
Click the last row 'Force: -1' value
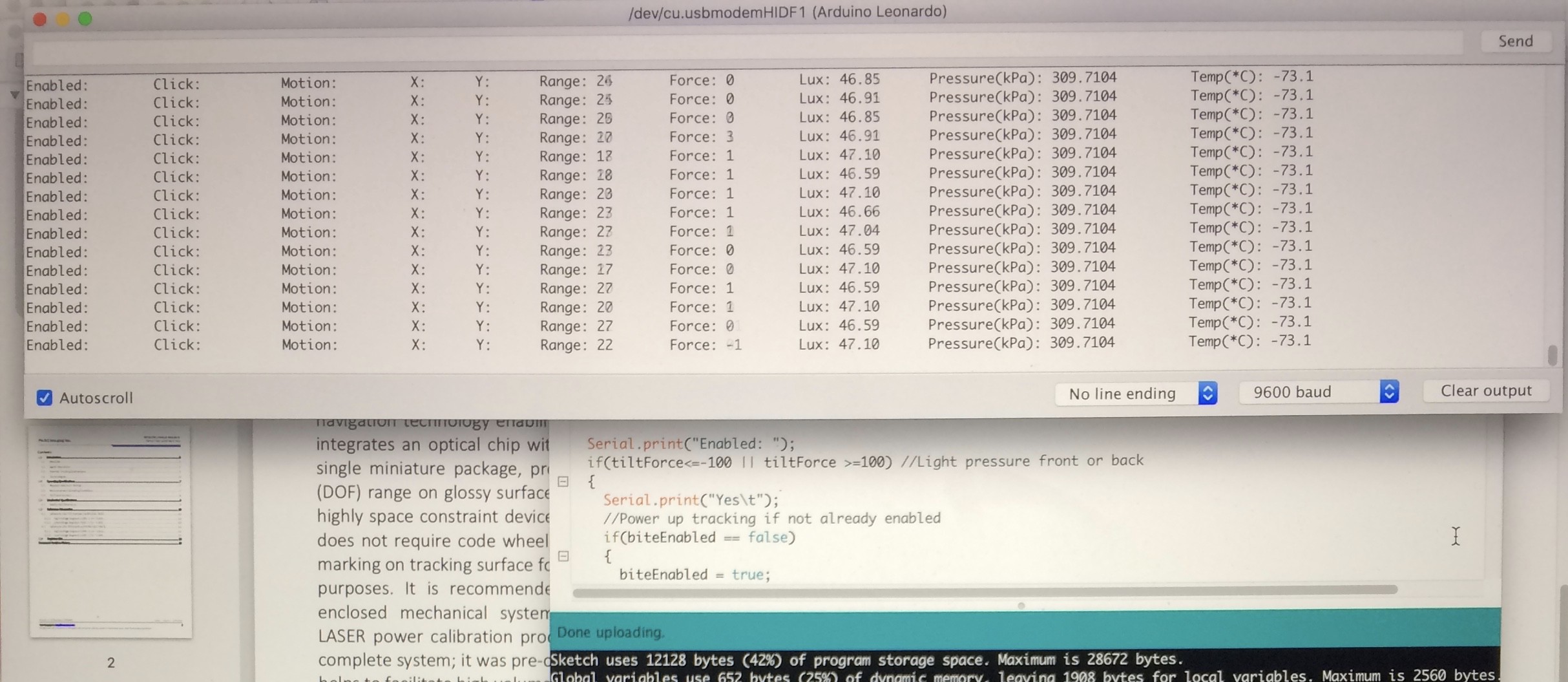(x=705, y=345)
